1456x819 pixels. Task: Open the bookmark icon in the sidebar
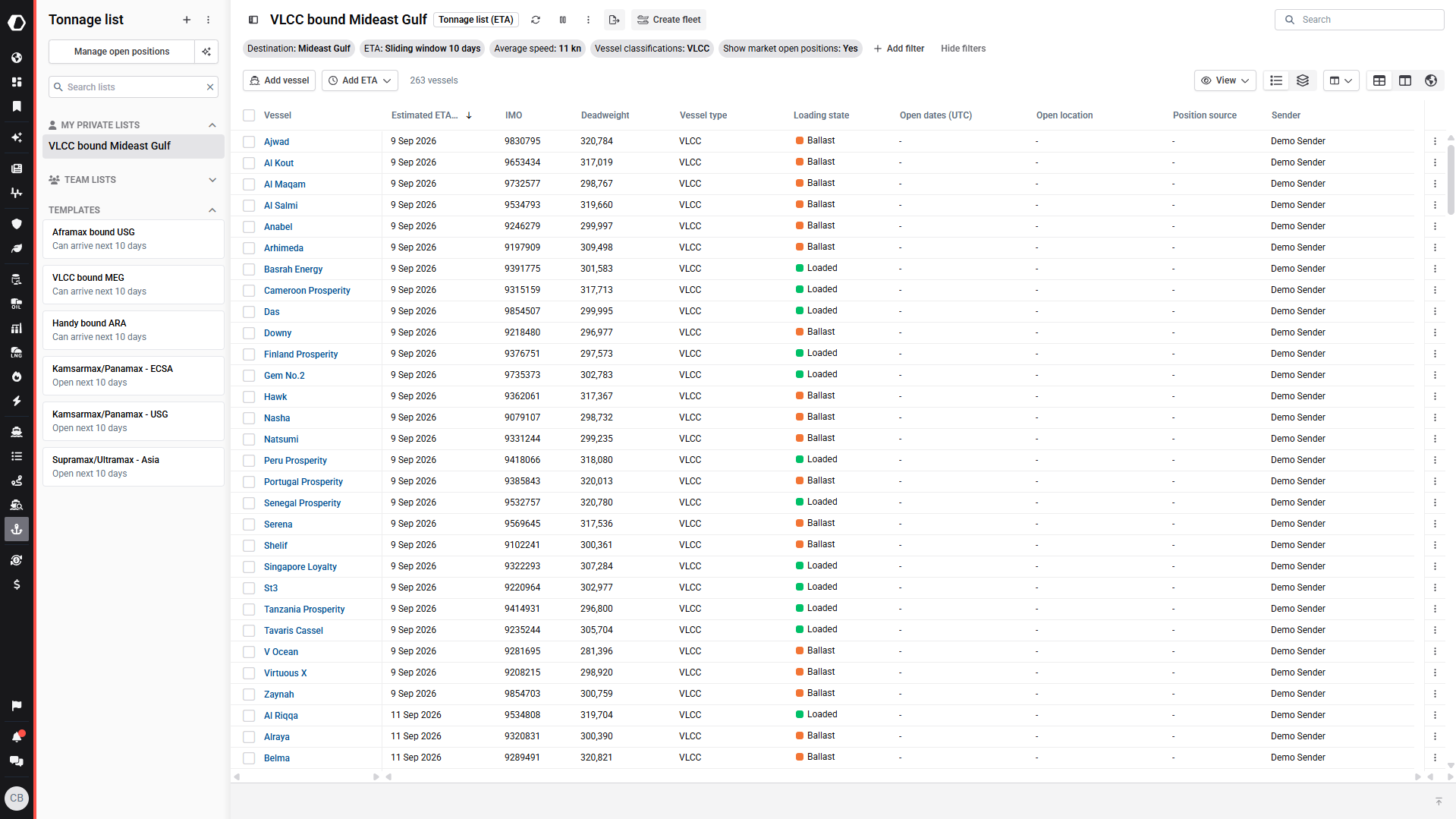click(17, 106)
